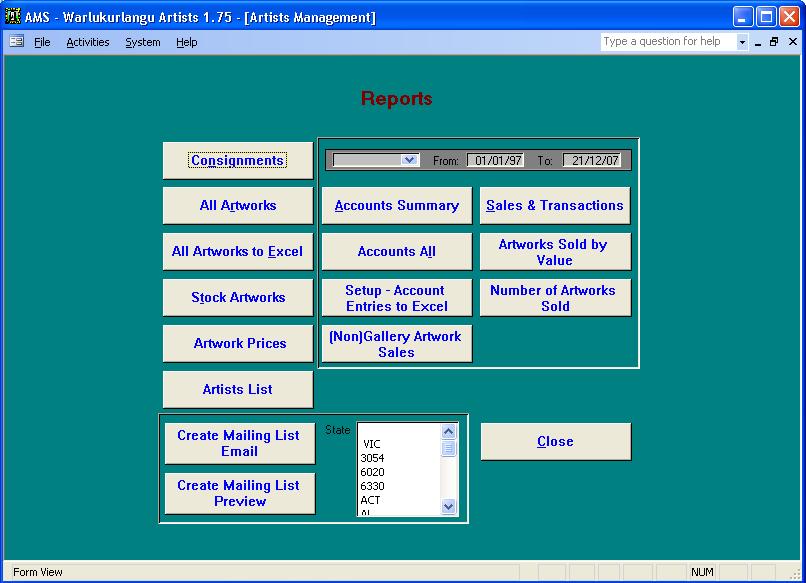The width and height of the screenshot is (806, 583).
Task: Open the form control icon beside File menu
Action: 16,41
